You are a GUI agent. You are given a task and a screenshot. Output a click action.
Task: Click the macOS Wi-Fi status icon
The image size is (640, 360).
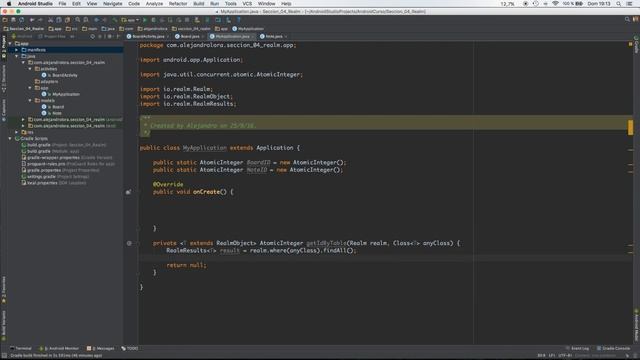(x=555, y=4)
